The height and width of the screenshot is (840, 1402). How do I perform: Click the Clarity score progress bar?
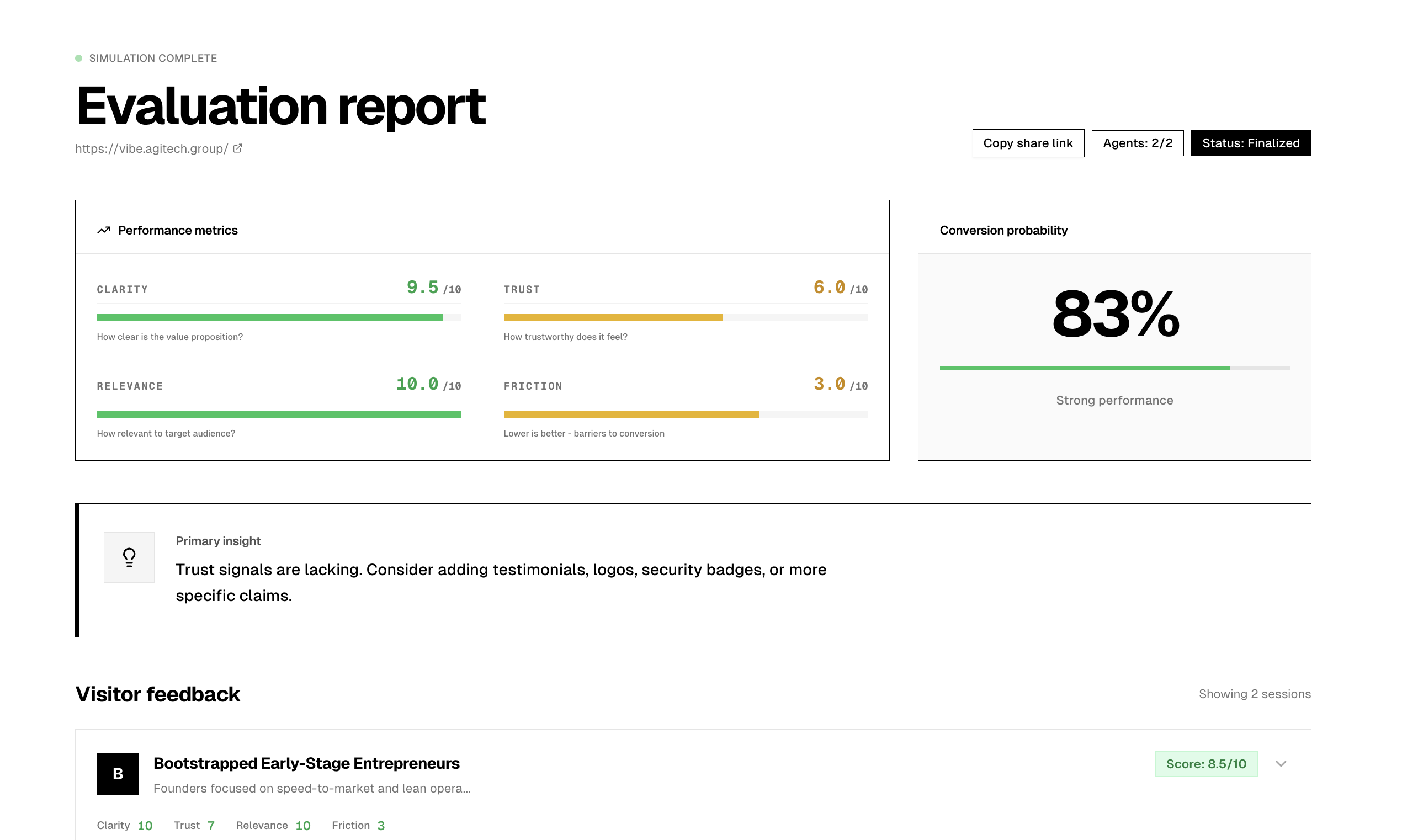click(x=279, y=317)
